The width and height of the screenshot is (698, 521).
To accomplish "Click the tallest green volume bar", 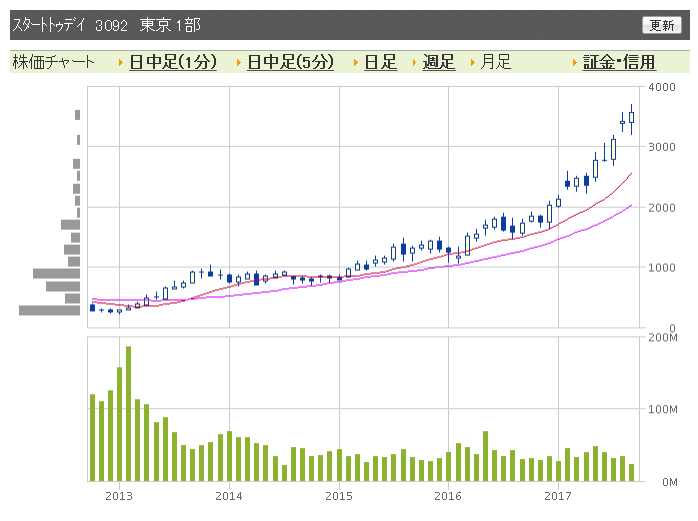I will click(129, 414).
